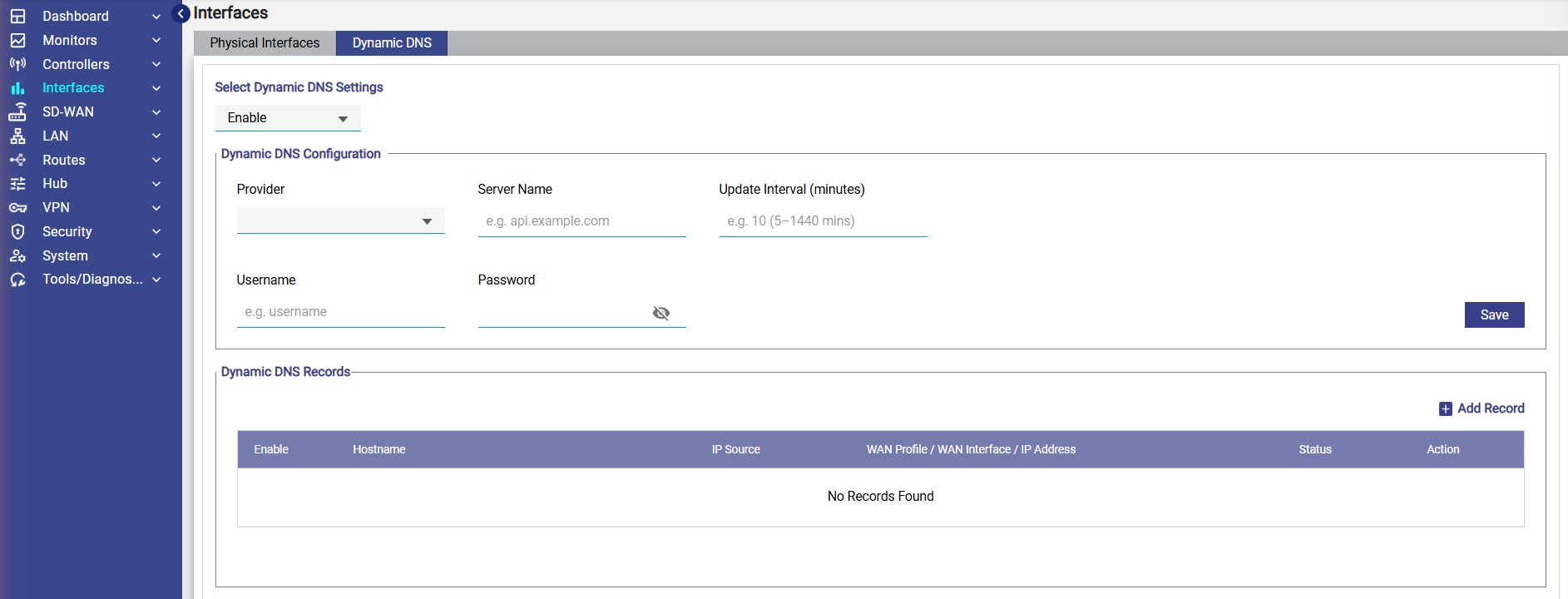
Task: Select the Dynamic DNS tab
Action: (392, 43)
